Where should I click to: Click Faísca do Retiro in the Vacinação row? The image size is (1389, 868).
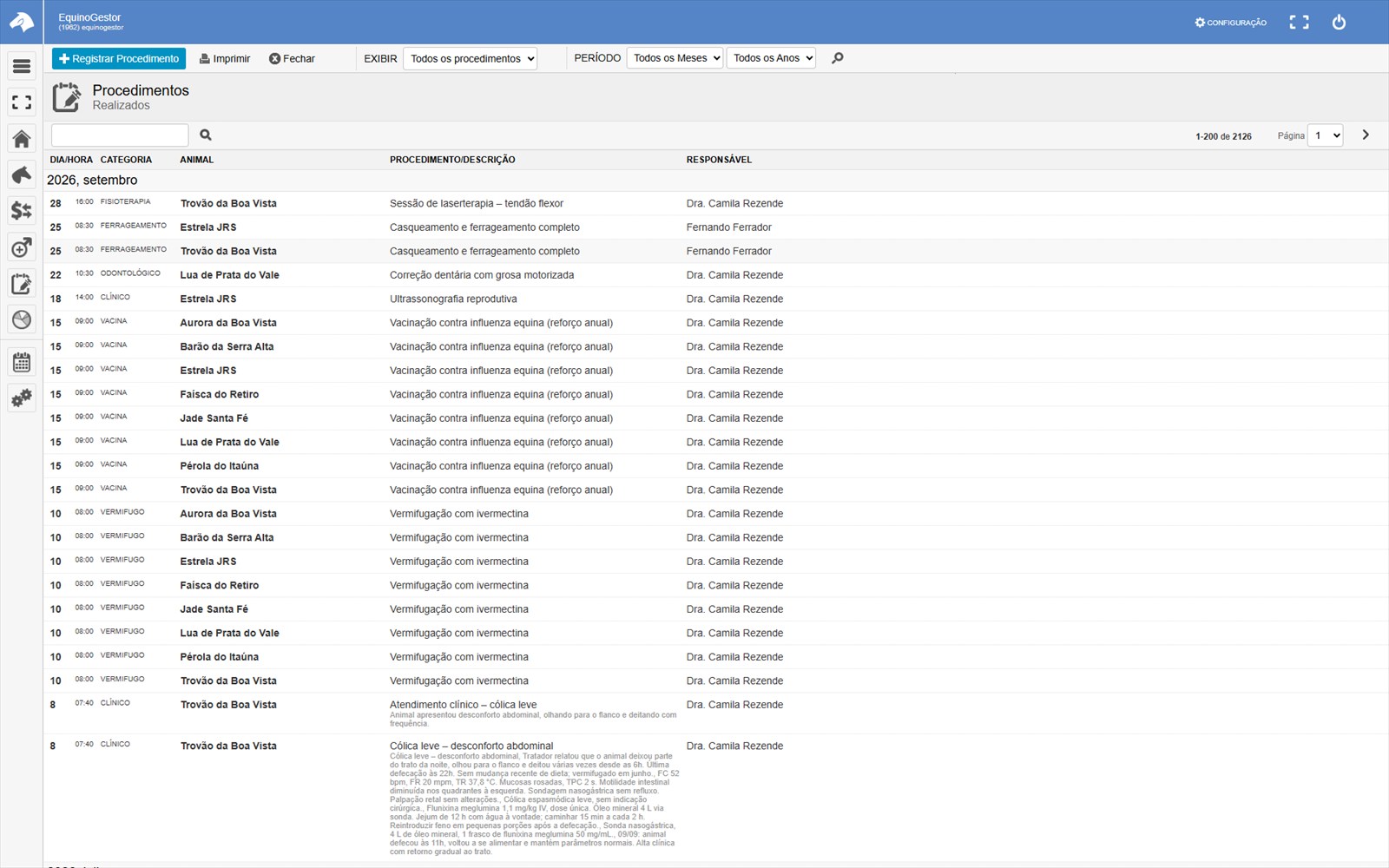[219, 394]
